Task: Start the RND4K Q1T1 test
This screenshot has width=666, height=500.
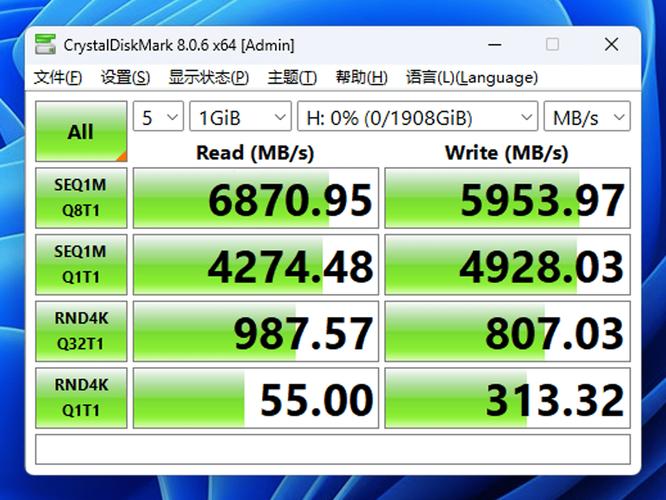Action: [x=81, y=398]
